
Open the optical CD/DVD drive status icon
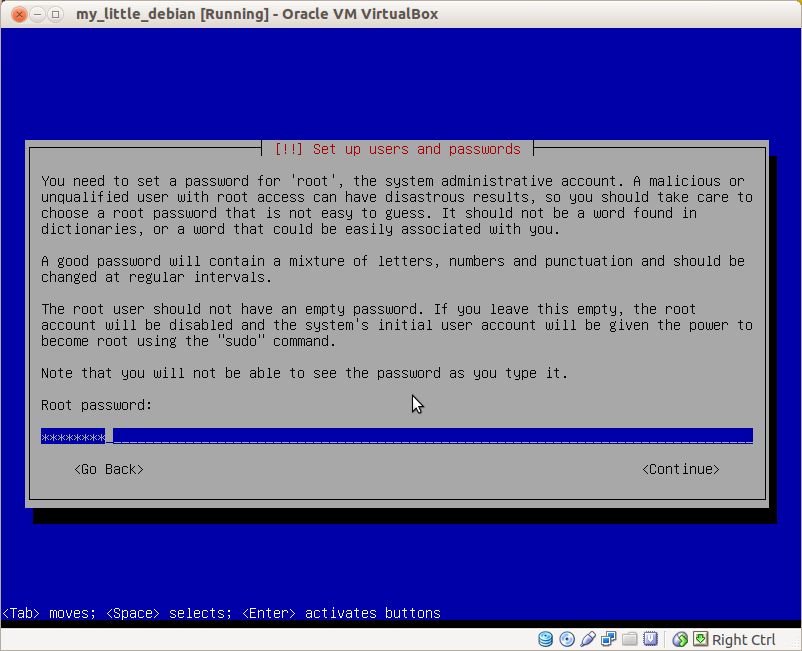(x=567, y=639)
